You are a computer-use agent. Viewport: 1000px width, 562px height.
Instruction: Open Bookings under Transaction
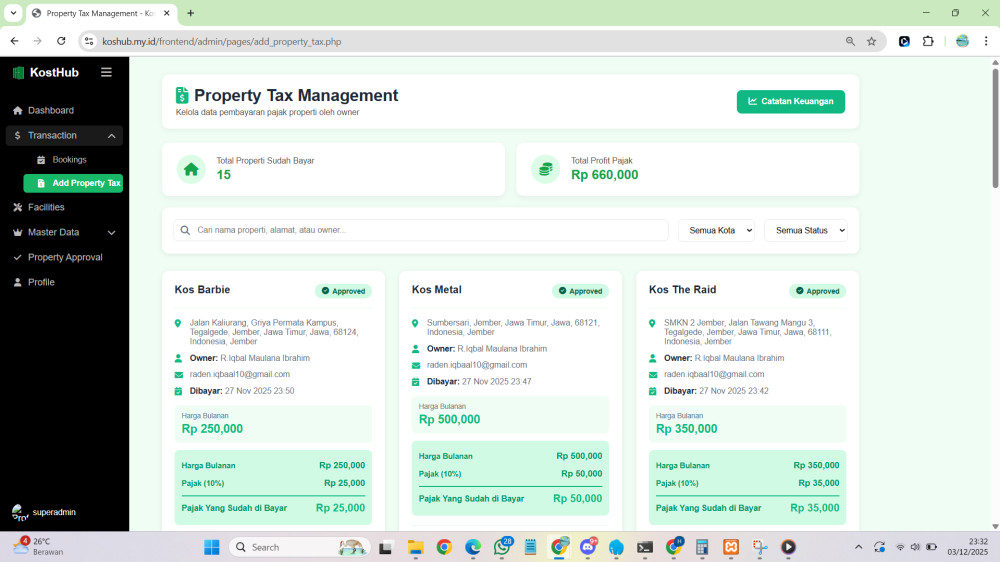(x=69, y=160)
